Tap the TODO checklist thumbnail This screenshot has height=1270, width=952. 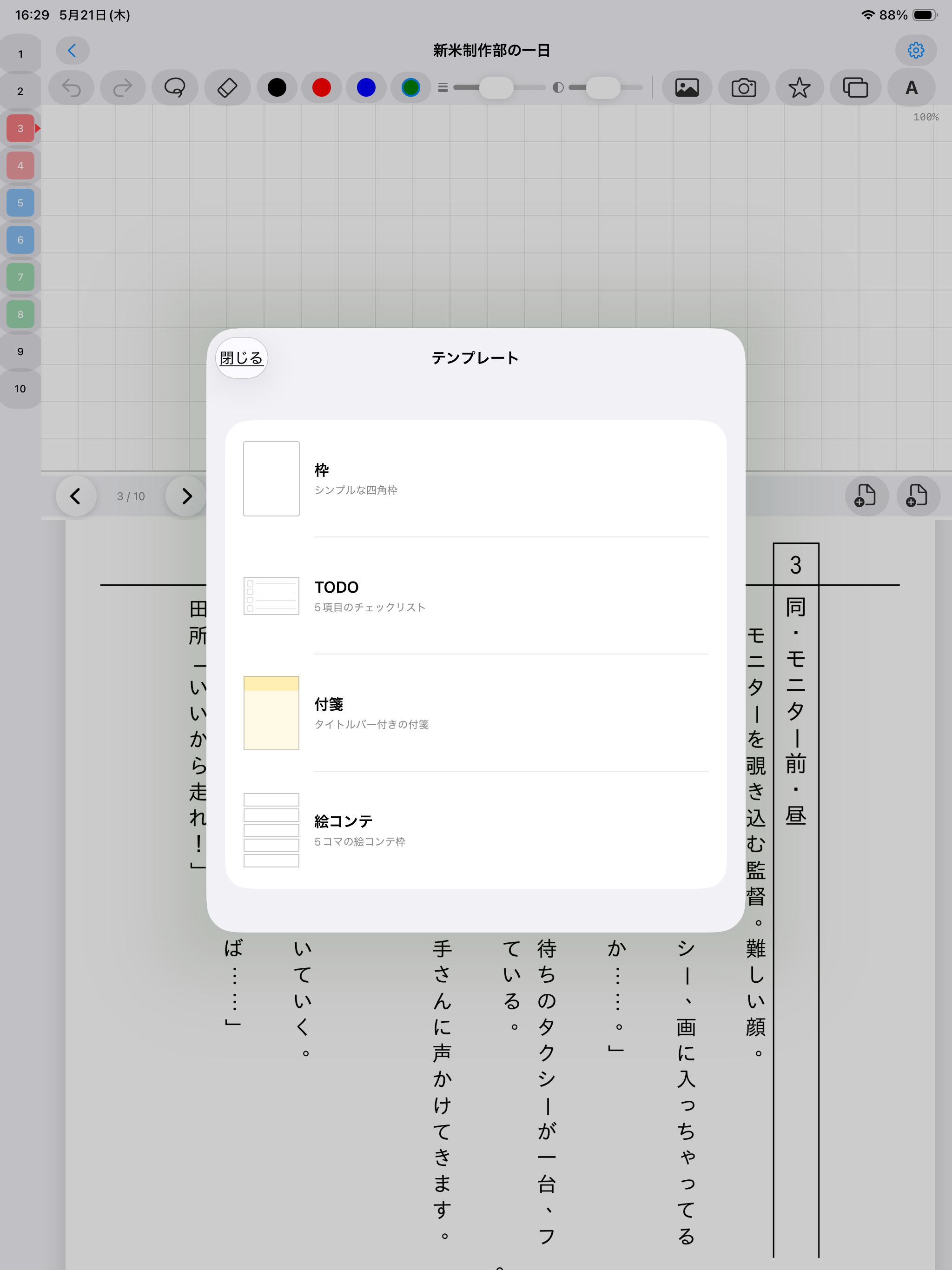271,596
